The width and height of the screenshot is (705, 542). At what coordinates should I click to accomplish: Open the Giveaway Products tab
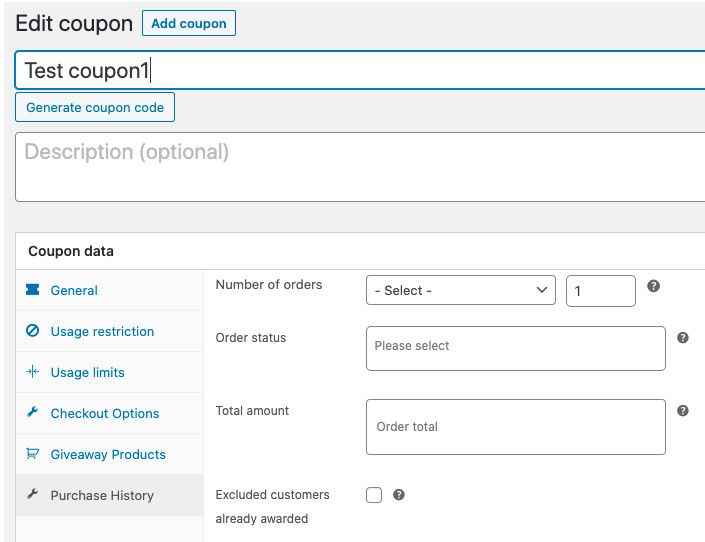pos(108,454)
